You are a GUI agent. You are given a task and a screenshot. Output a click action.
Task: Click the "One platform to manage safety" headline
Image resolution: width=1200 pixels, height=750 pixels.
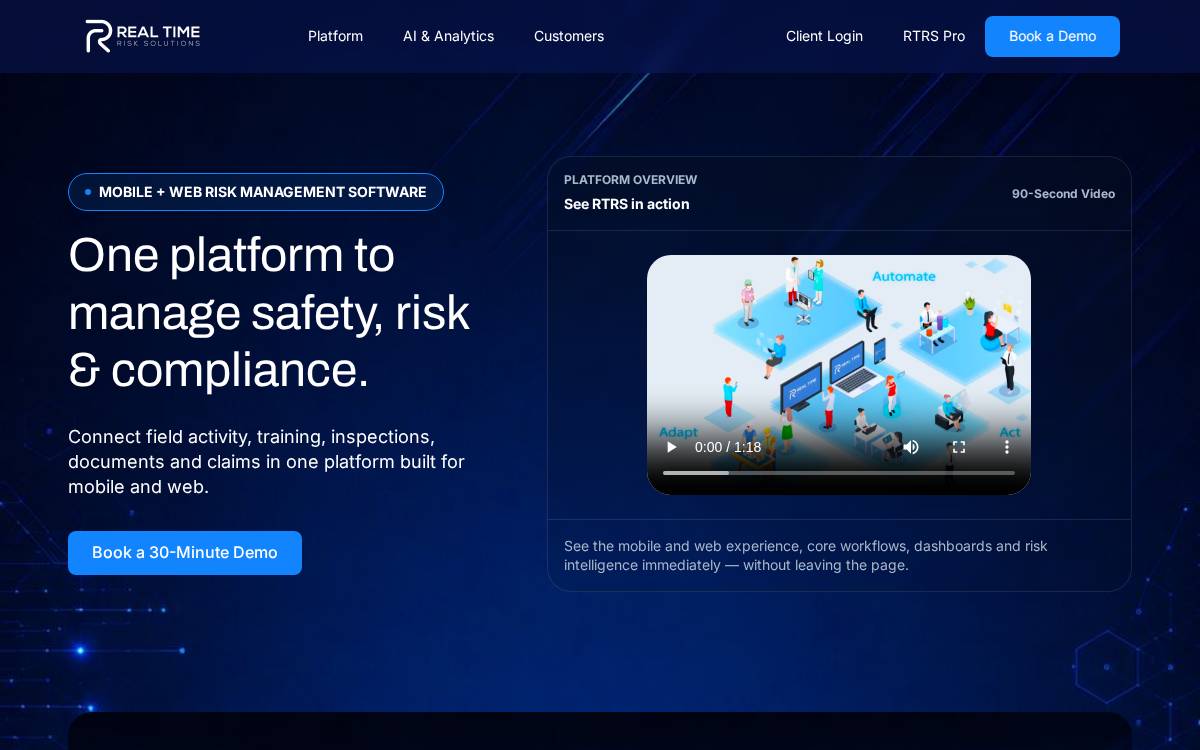click(x=269, y=312)
